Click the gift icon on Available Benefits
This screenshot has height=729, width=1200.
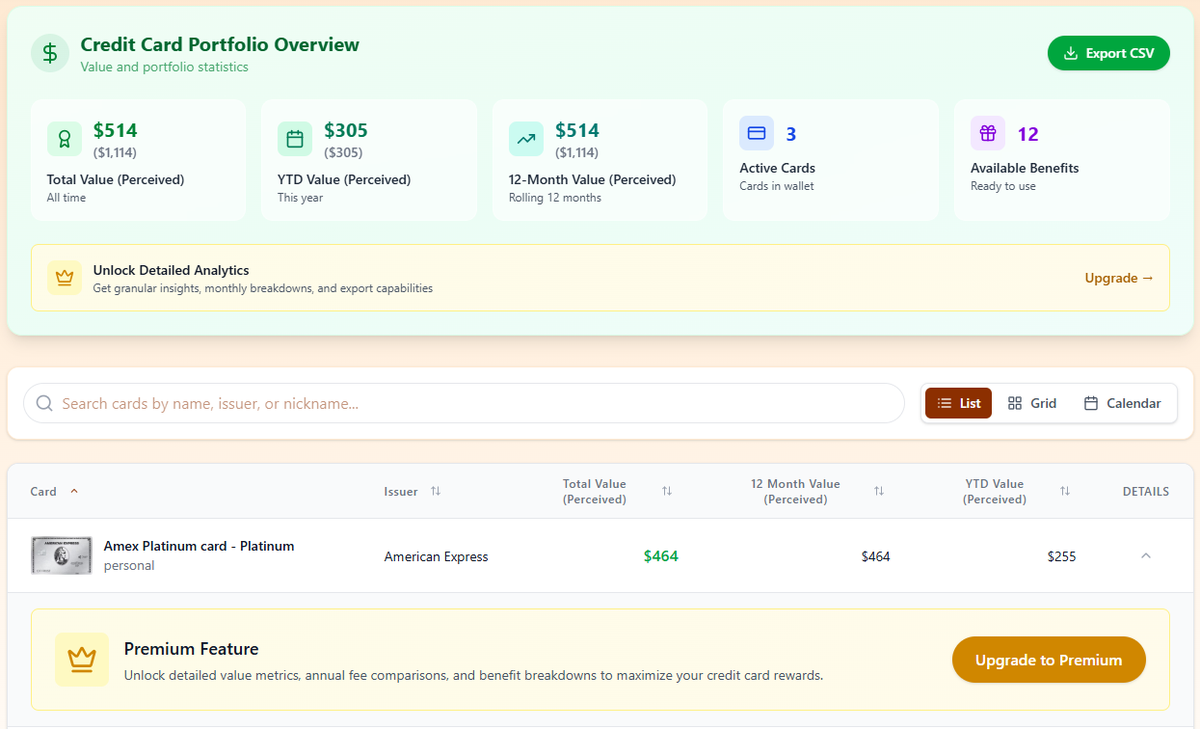987,133
